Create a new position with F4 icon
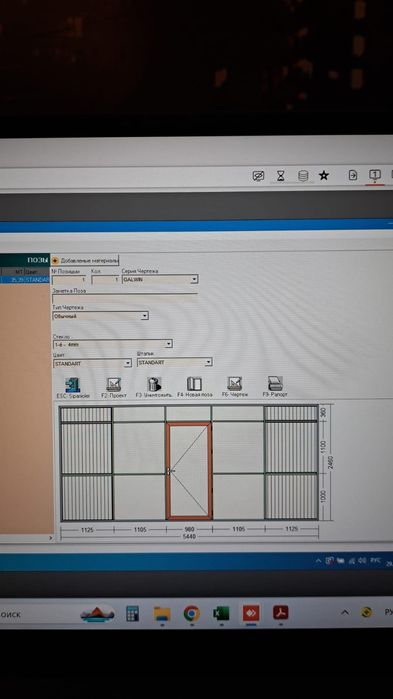The height and width of the screenshot is (699, 393). 194,384
